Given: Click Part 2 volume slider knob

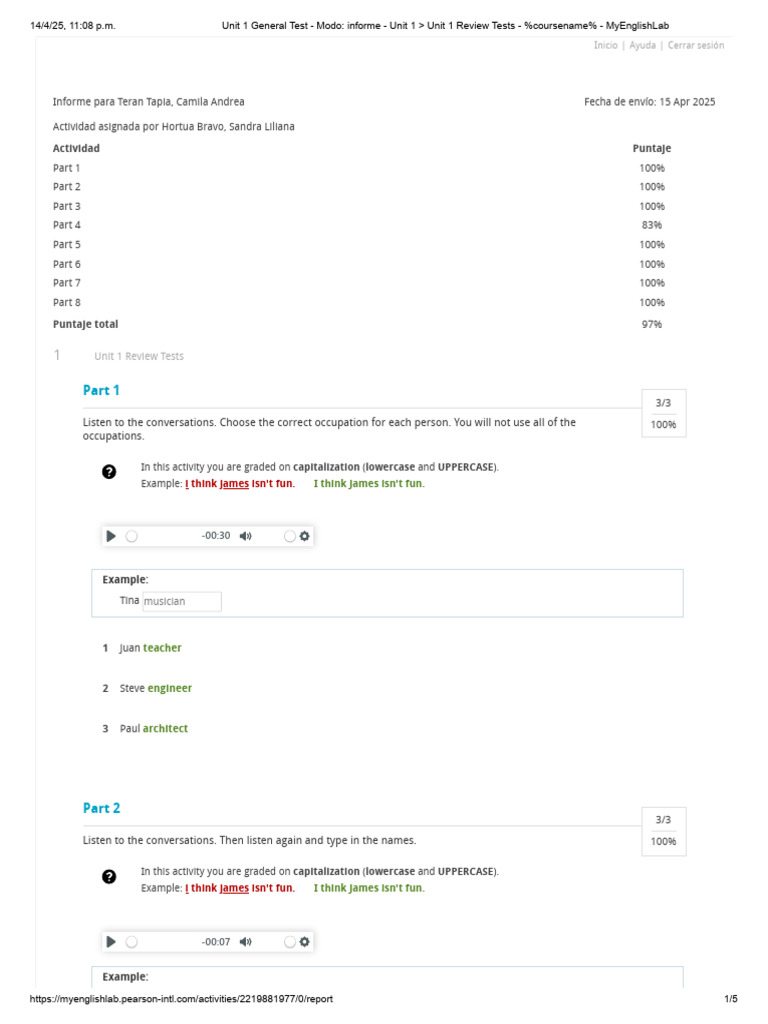Looking at the screenshot, I should click(x=290, y=942).
